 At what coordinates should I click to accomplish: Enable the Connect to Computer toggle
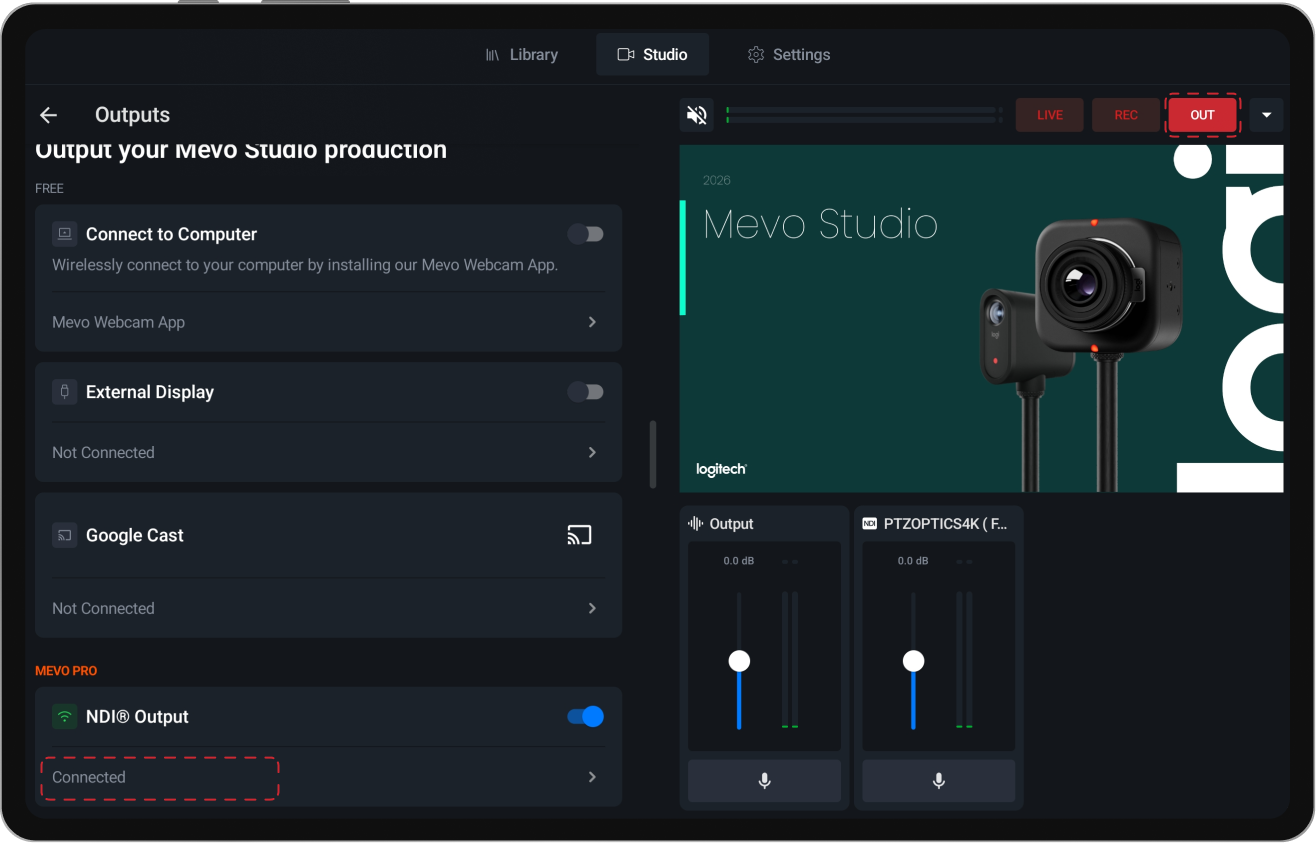click(x=585, y=233)
